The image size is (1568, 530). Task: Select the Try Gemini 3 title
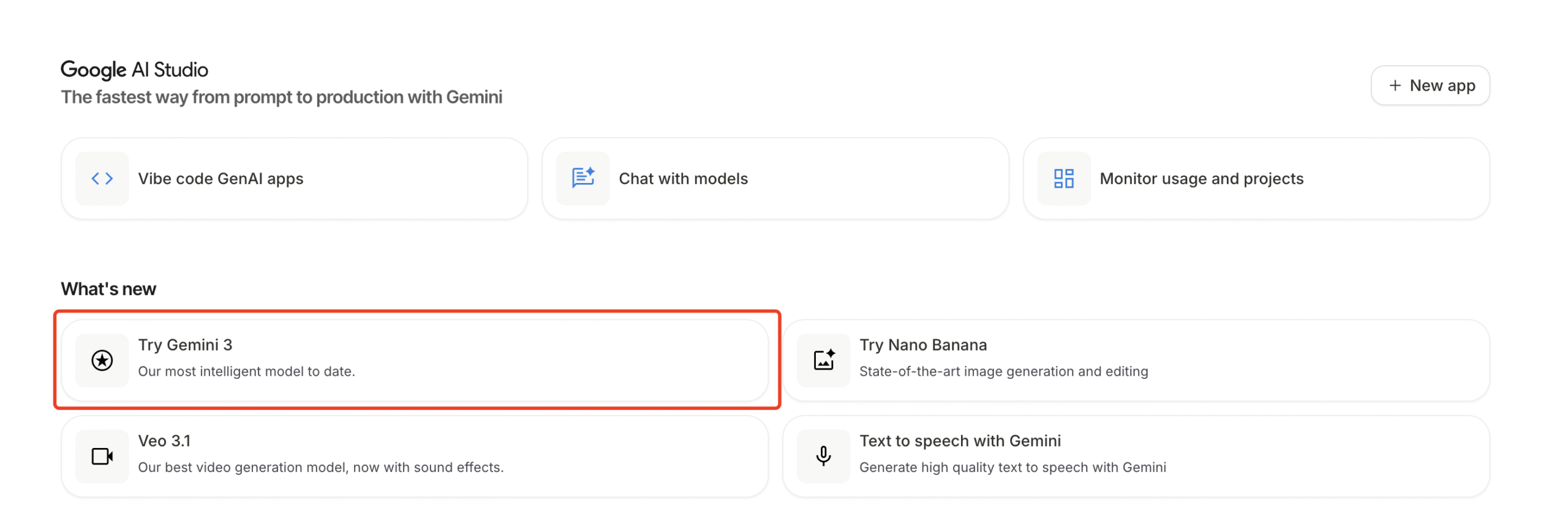[x=185, y=345]
